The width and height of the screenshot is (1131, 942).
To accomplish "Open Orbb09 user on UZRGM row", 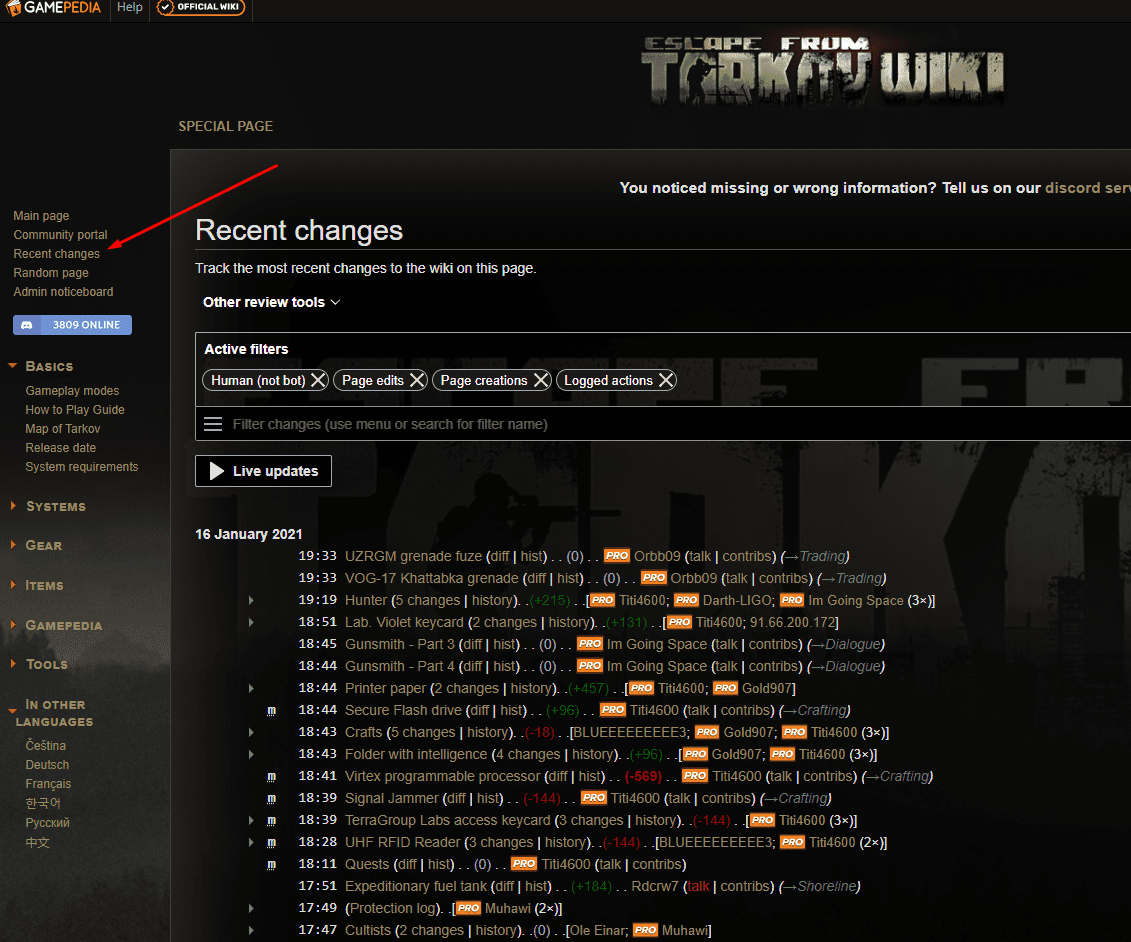I will [x=657, y=556].
